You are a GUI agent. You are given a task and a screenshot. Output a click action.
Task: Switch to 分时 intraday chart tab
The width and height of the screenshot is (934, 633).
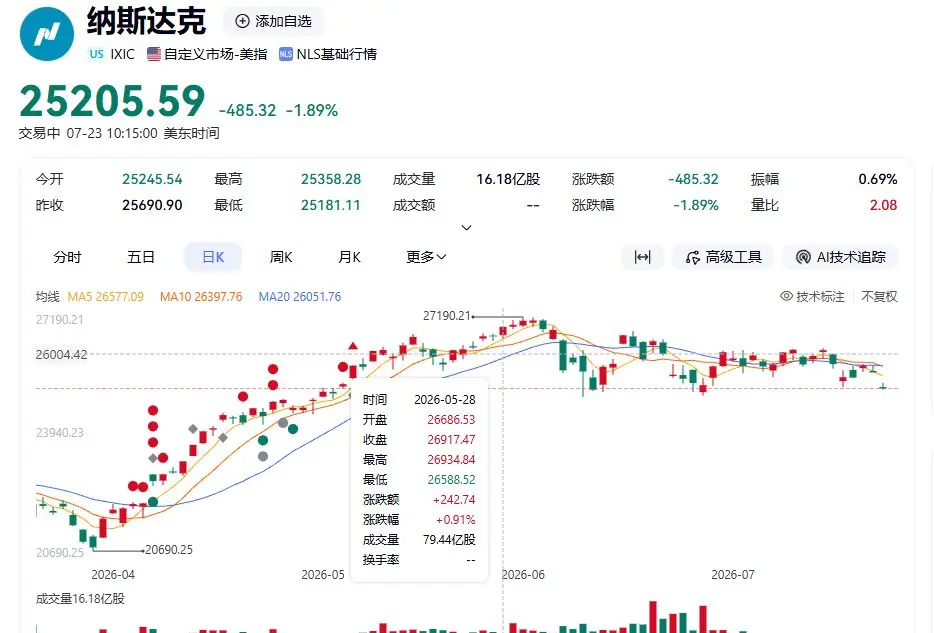(67, 257)
